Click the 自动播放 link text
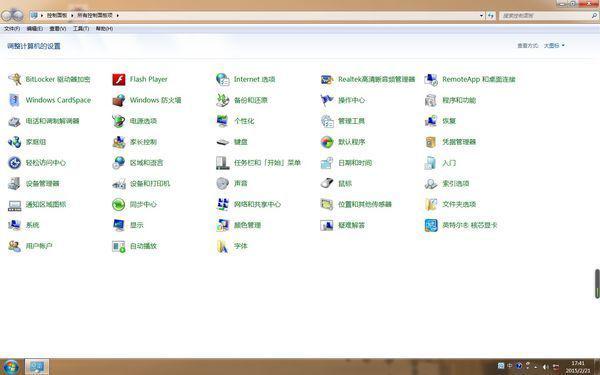The width and height of the screenshot is (600, 375). (x=143, y=246)
